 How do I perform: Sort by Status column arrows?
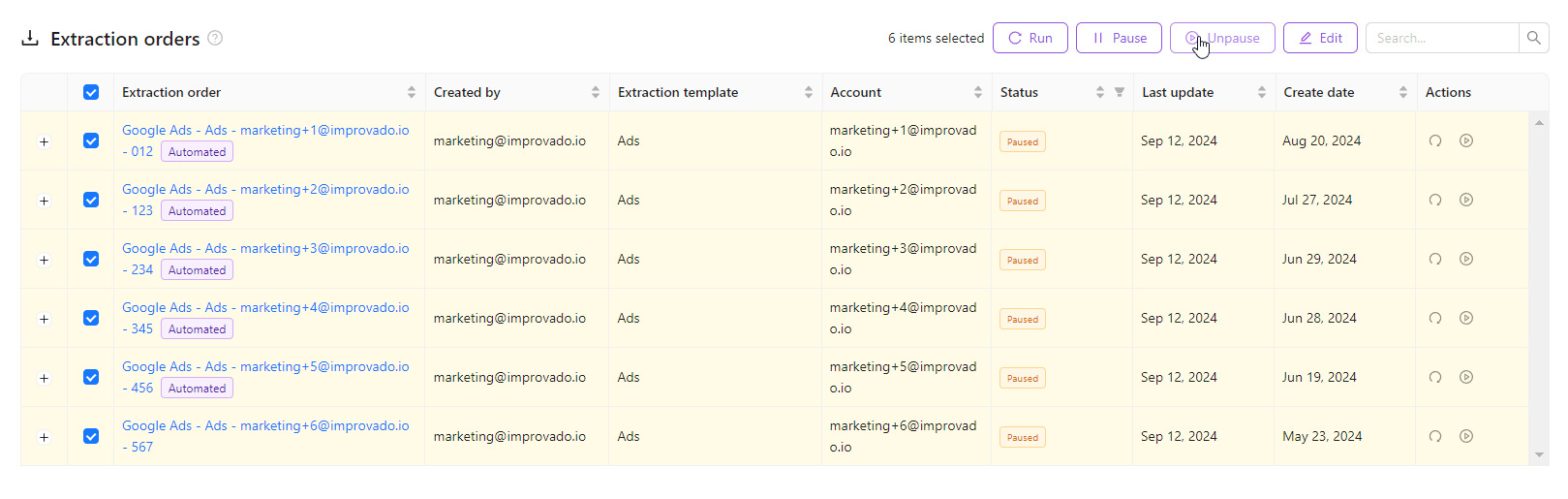pos(1100,92)
